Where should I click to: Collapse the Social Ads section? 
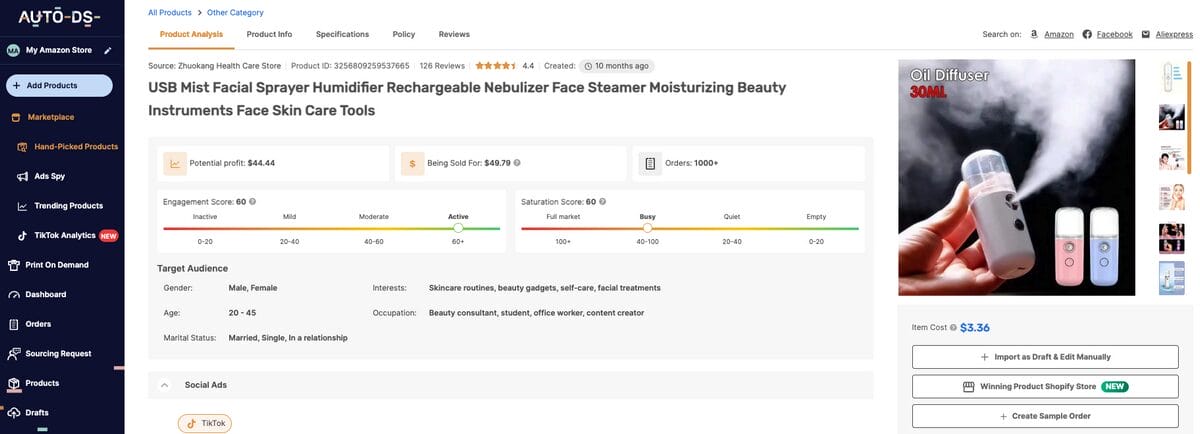[163, 384]
